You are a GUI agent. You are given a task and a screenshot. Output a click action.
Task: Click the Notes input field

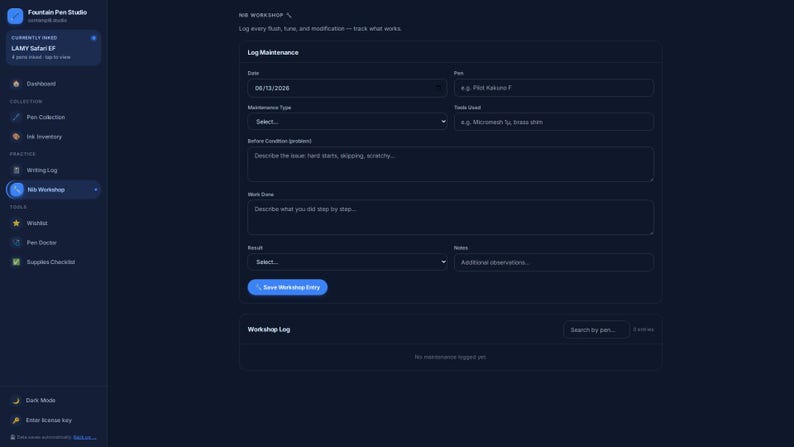(x=553, y=262)
